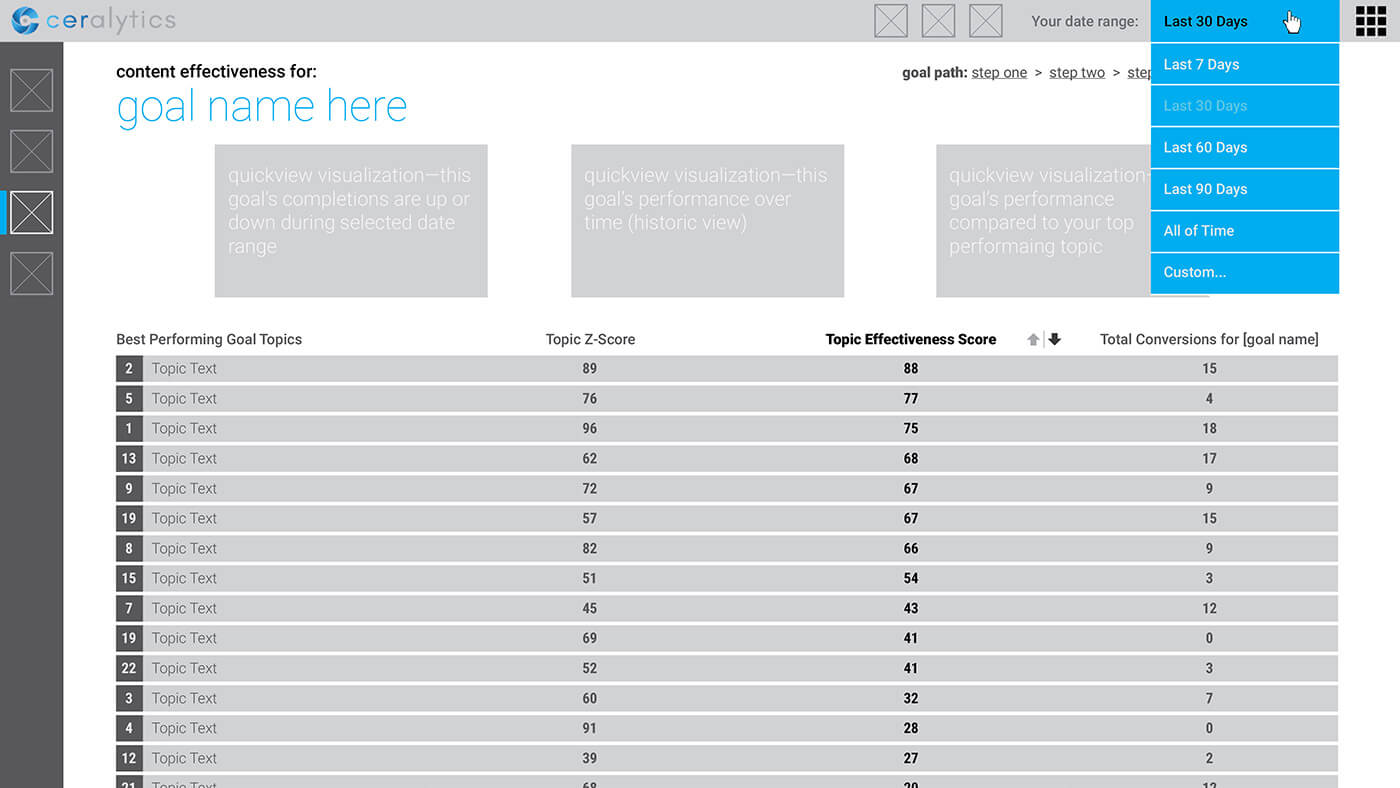Open the apps grid icon top right
Image resolution: width=1400 pixels, height=788 pixels.
(x=1370, y=20)
